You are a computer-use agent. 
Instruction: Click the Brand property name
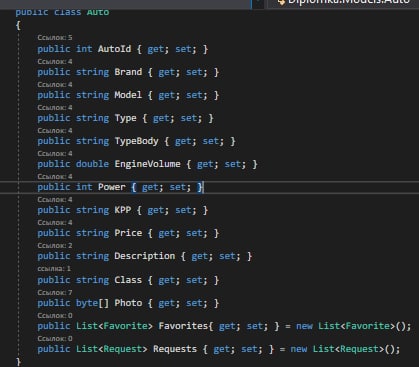128,72
